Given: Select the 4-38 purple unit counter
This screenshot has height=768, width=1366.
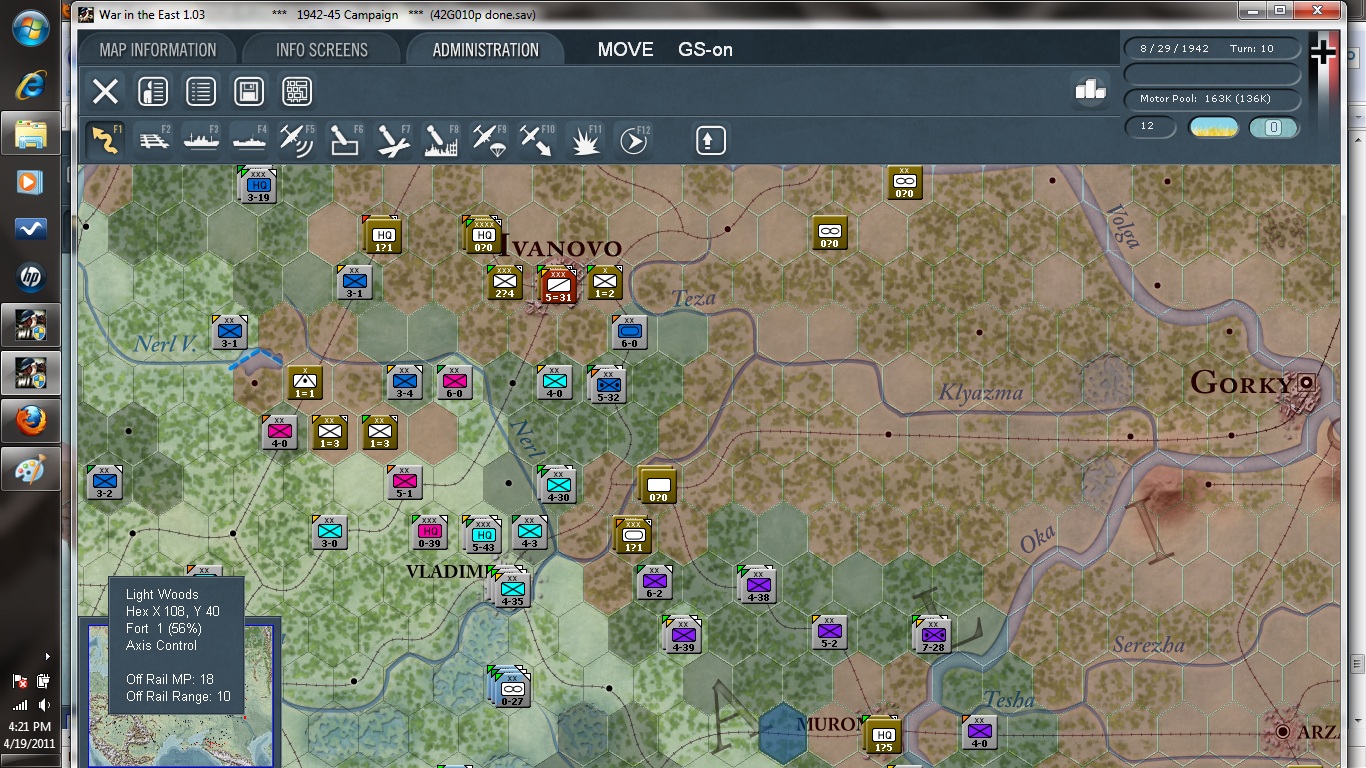Looking at the screenshot, I should coord(758,586).
